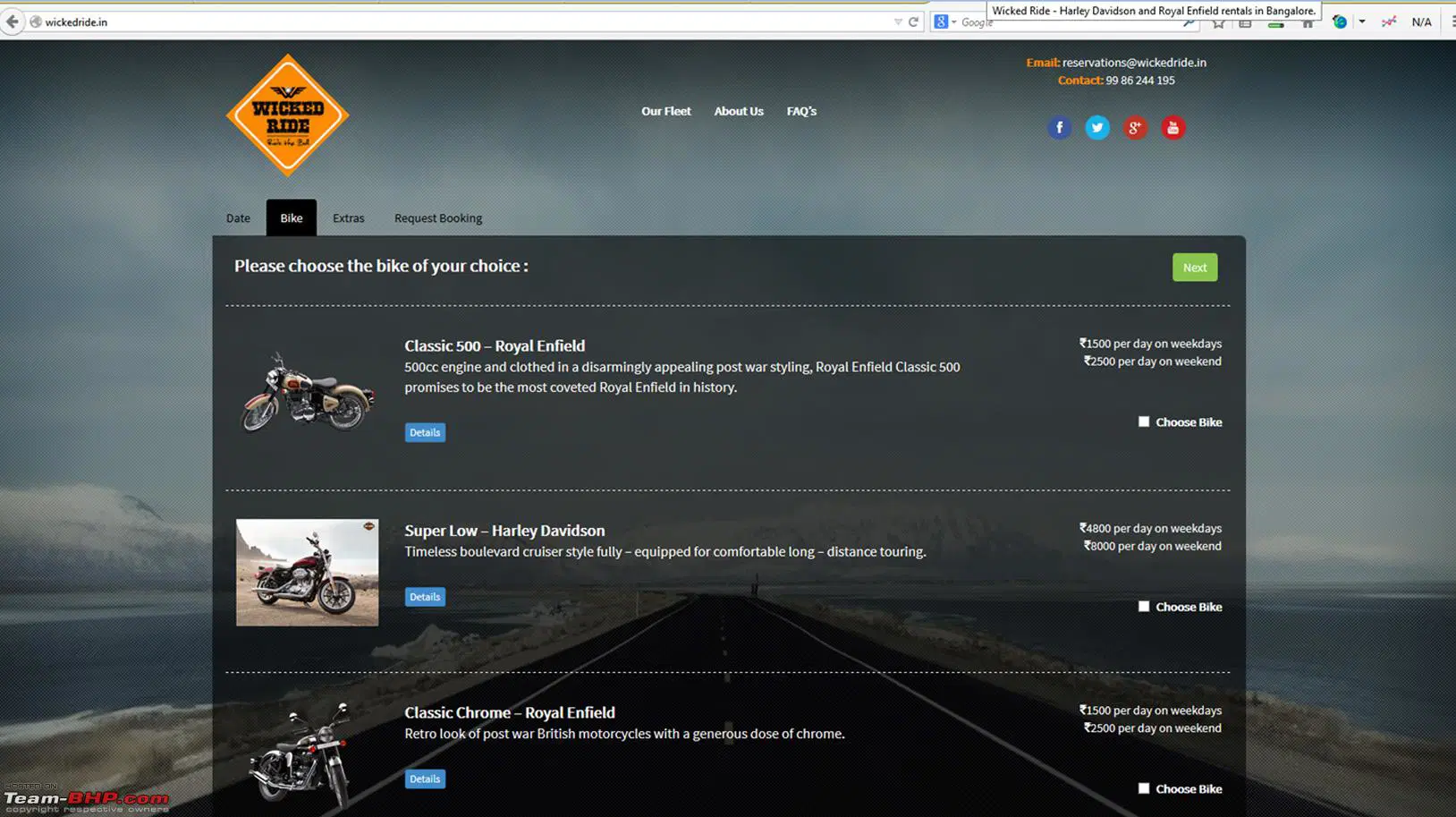Go back with the browser back arrow
The image size is (1456, 817).
13,21
